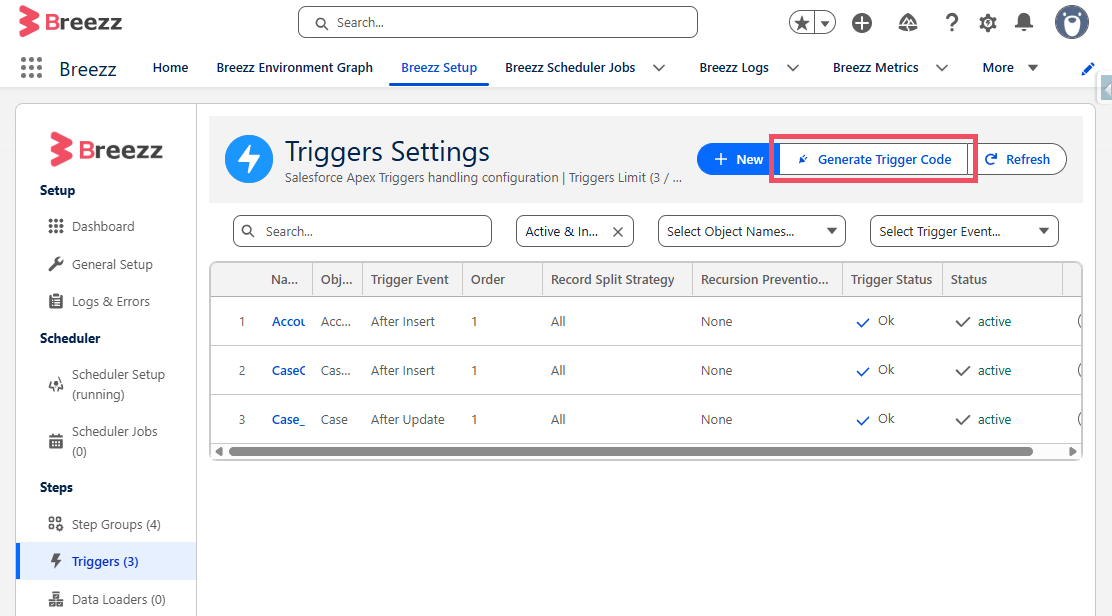The image size is (1112, 616).
Task: Open the app launcher grid icon
Action: (31, 67)
